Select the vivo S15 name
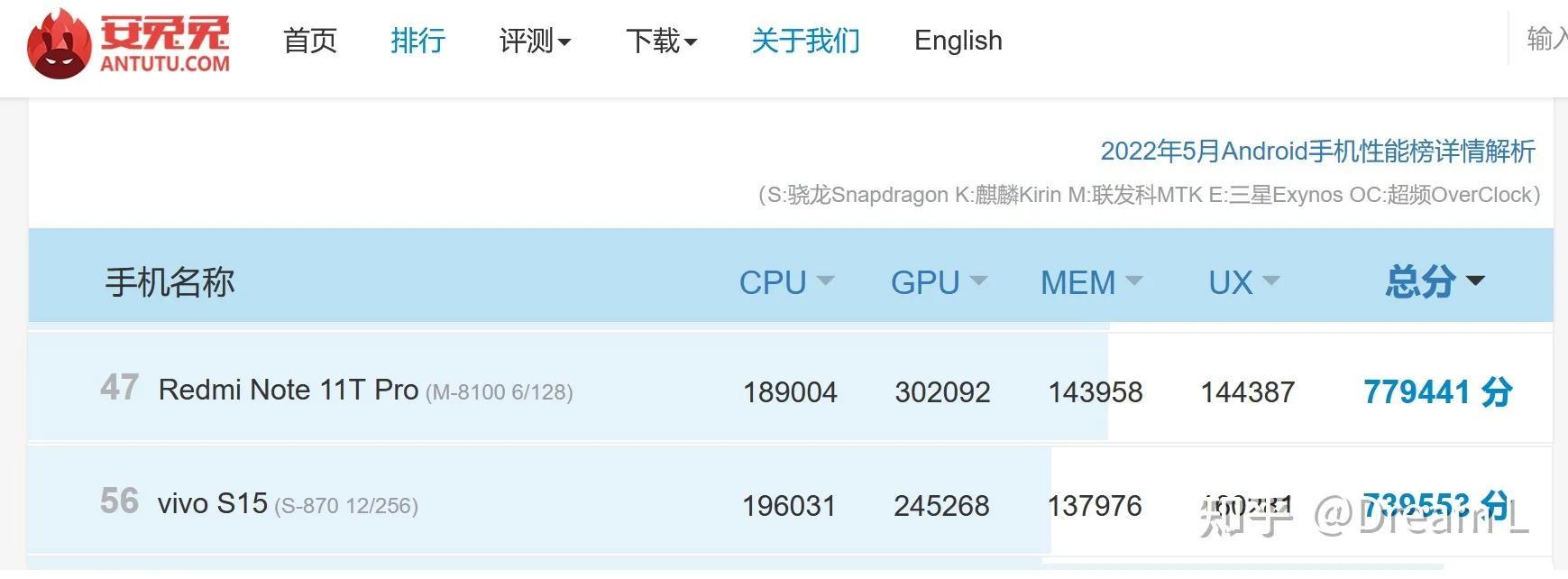Viewport: 1568px width, 579px height. pyautogui.click(x=213, y=503)
